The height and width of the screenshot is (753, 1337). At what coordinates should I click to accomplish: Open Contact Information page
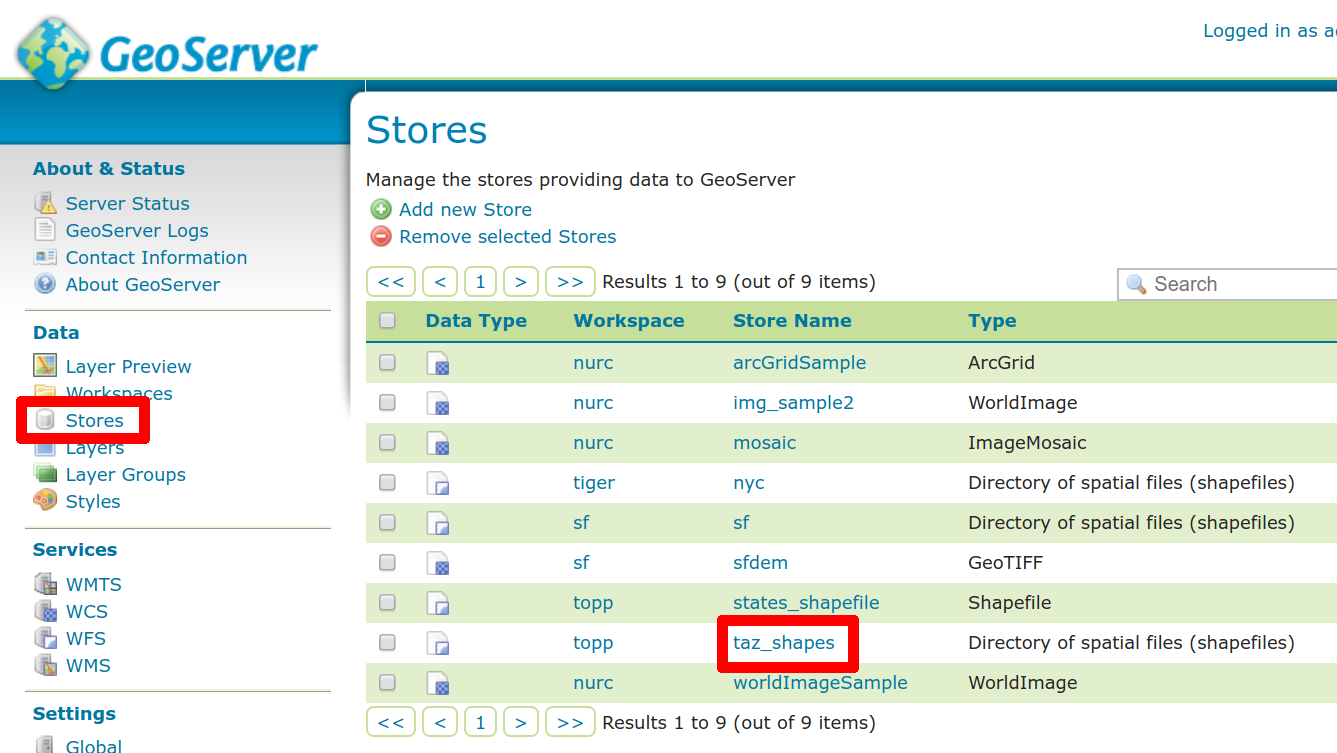coord(156,257)
